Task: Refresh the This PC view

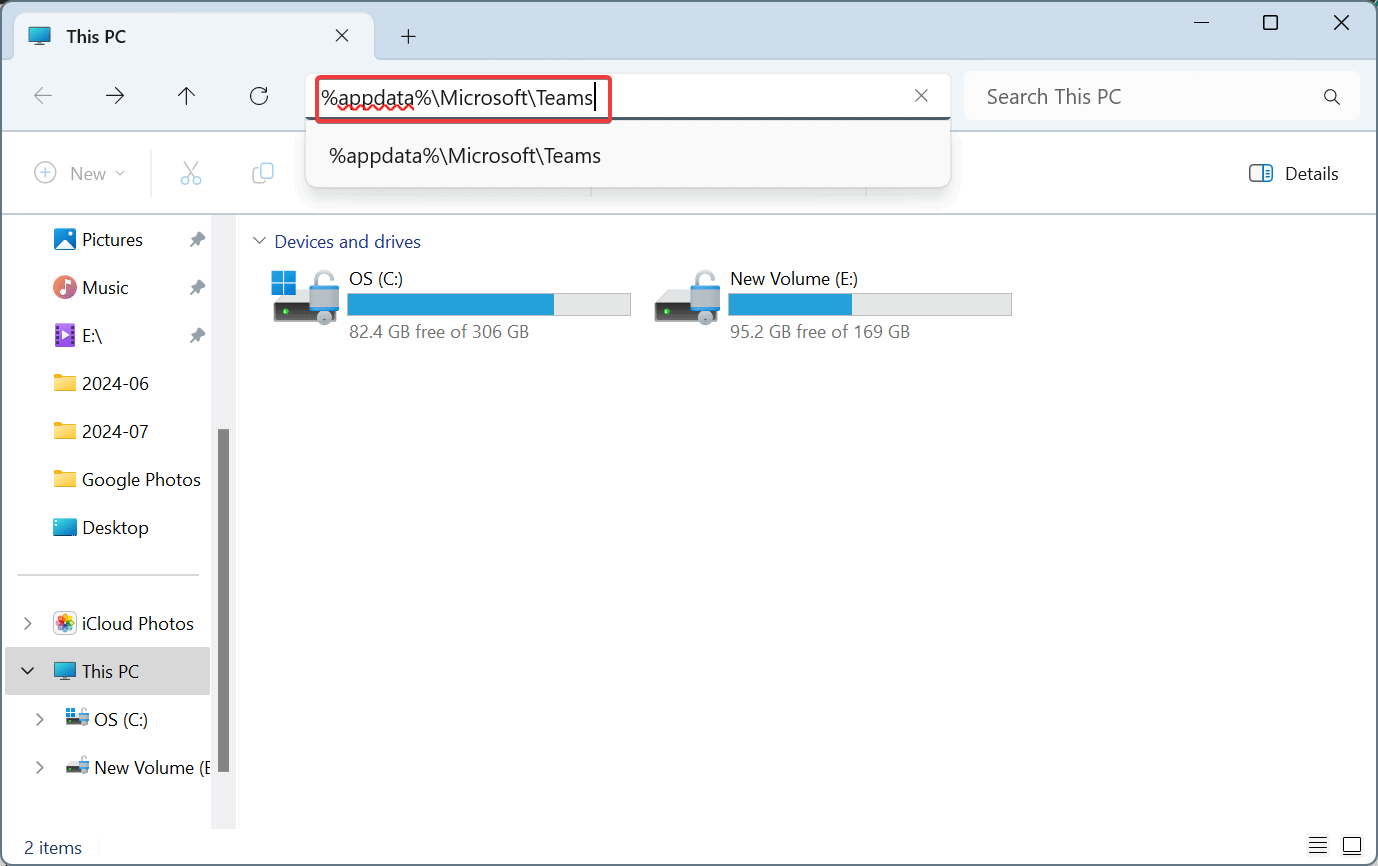Action: coord(259,96)
